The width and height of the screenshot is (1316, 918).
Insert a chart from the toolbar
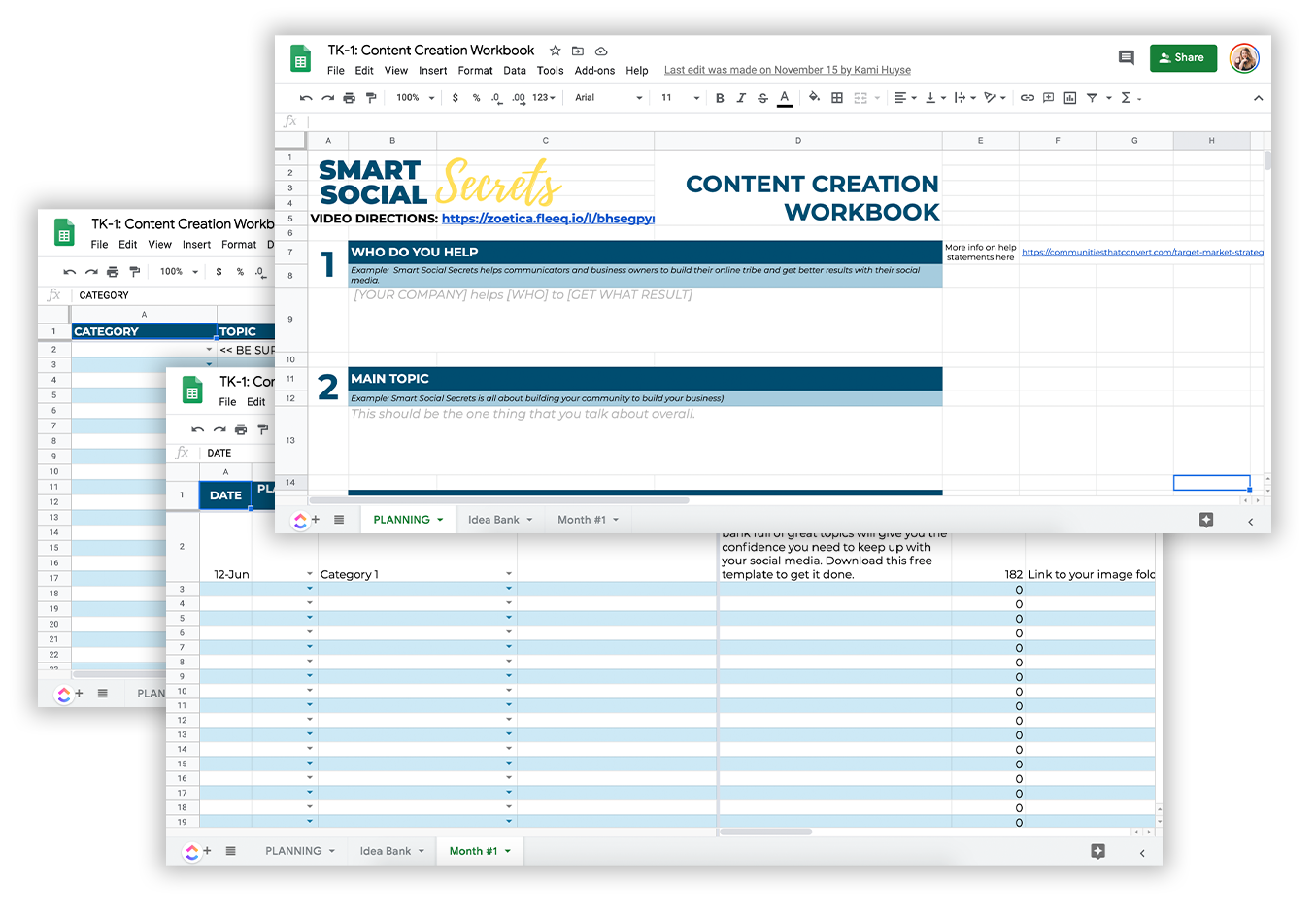point(1069,98)
